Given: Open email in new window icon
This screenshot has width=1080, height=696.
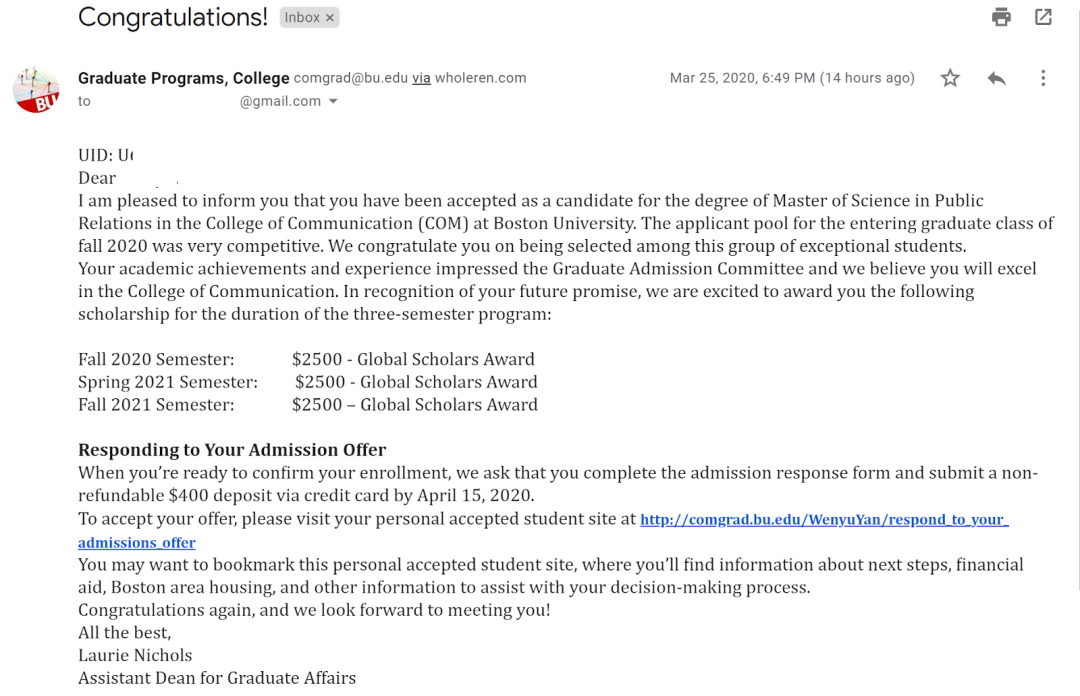Looking at the screenshot, I should point(1043,17).
